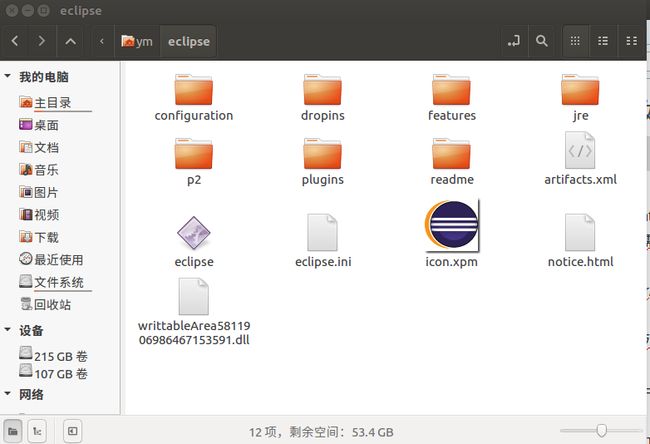
Task: Open 文件系统 in the sidebar
Action: point(51,282)
